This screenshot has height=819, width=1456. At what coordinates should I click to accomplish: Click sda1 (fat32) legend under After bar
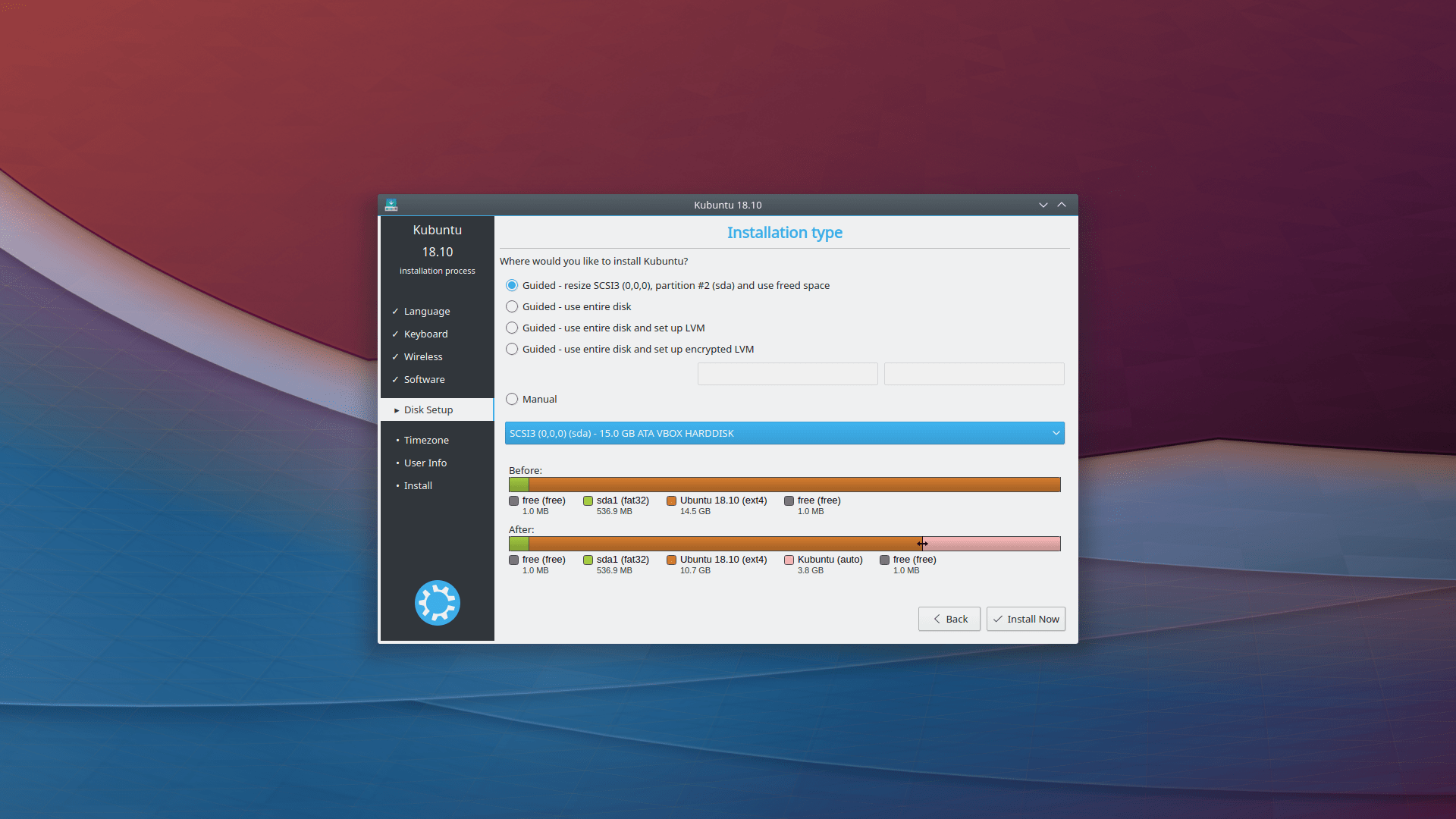coord(617,564)
